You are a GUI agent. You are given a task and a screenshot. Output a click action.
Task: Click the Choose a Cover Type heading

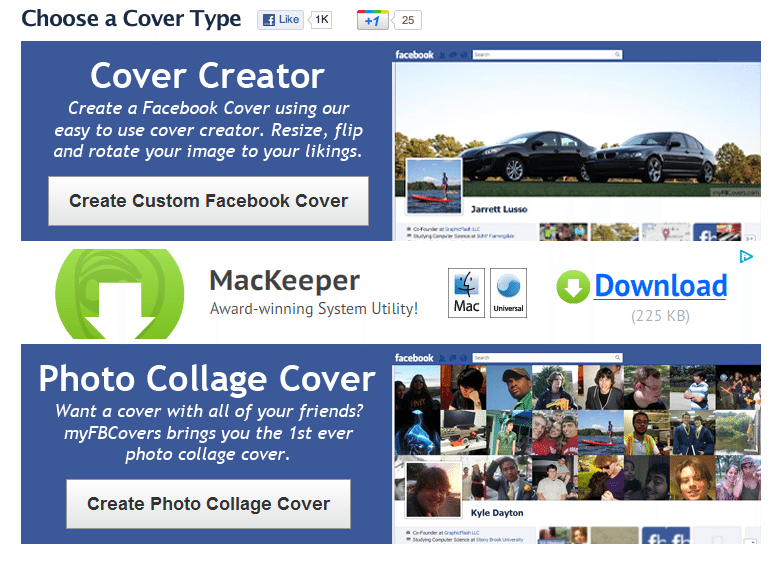coord(131,19)
